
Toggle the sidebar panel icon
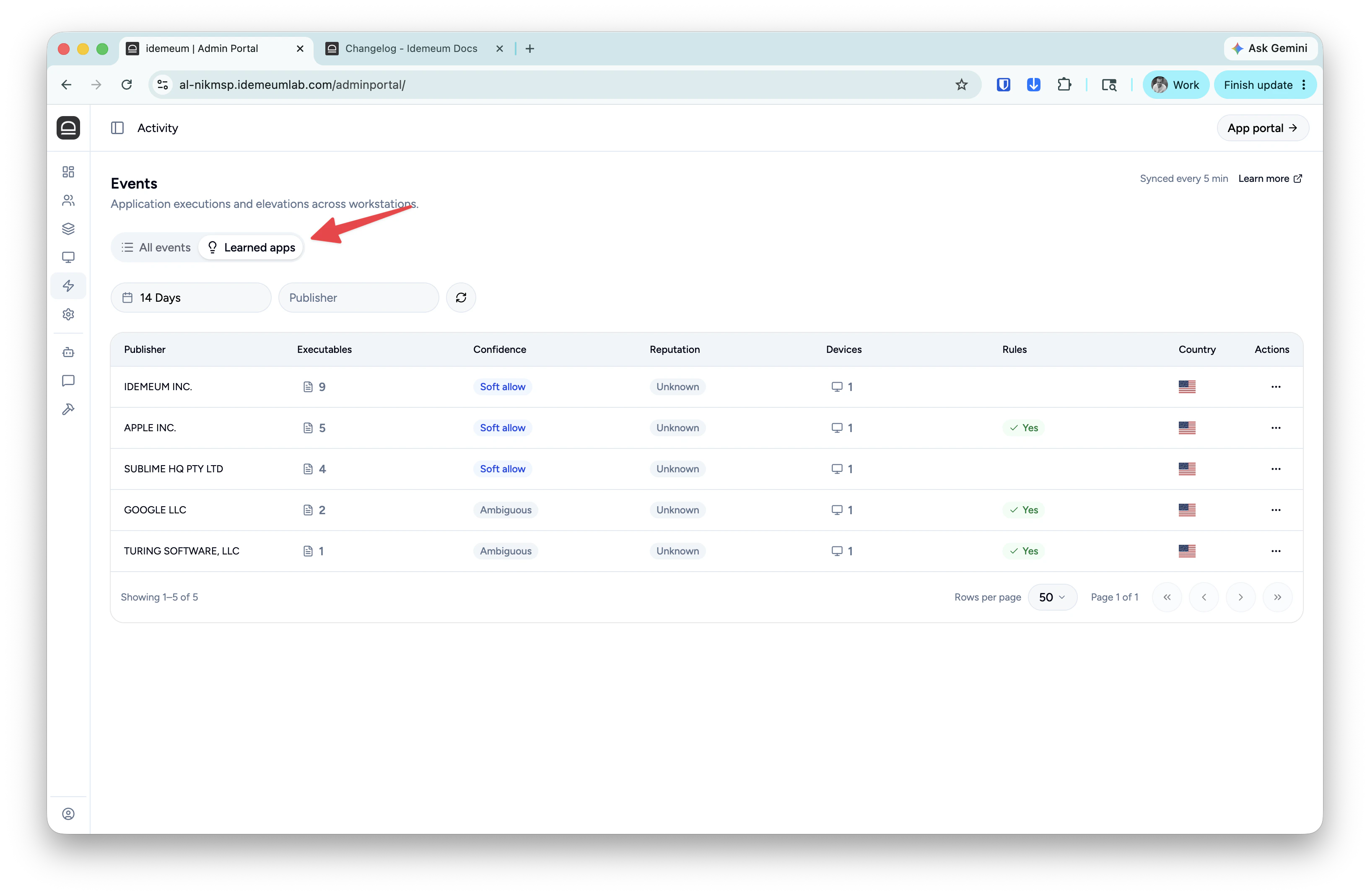(117, 128)
